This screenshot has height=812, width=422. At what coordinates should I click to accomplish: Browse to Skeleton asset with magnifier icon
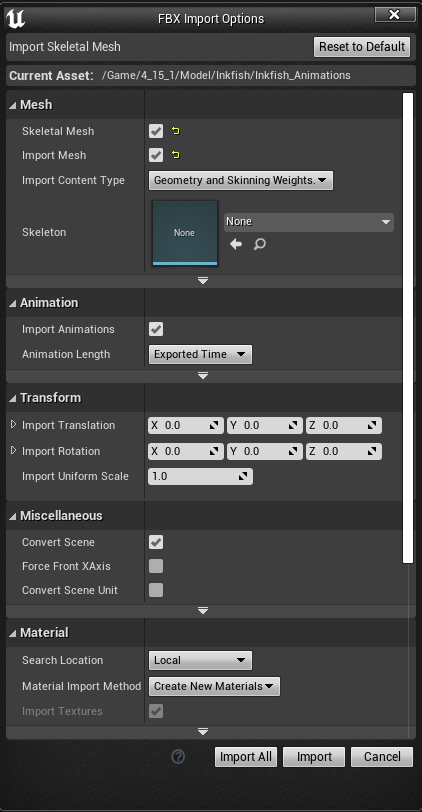coord(259,244)
